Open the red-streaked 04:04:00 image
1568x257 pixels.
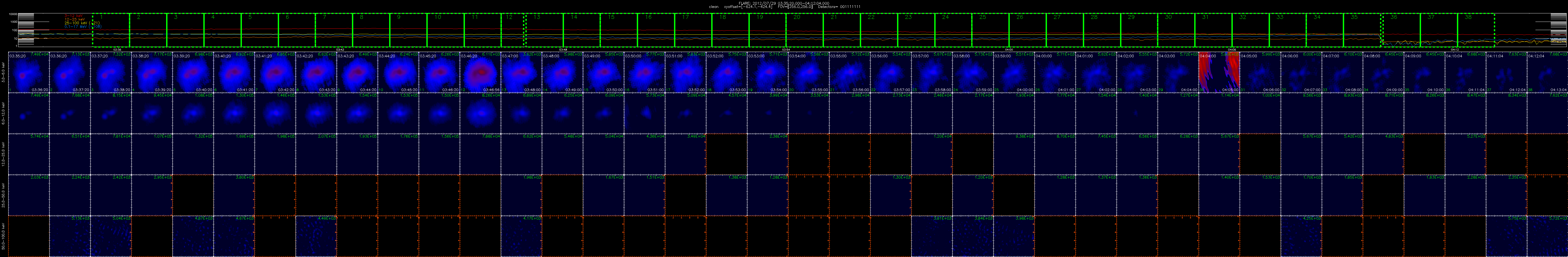[1219, 72]
